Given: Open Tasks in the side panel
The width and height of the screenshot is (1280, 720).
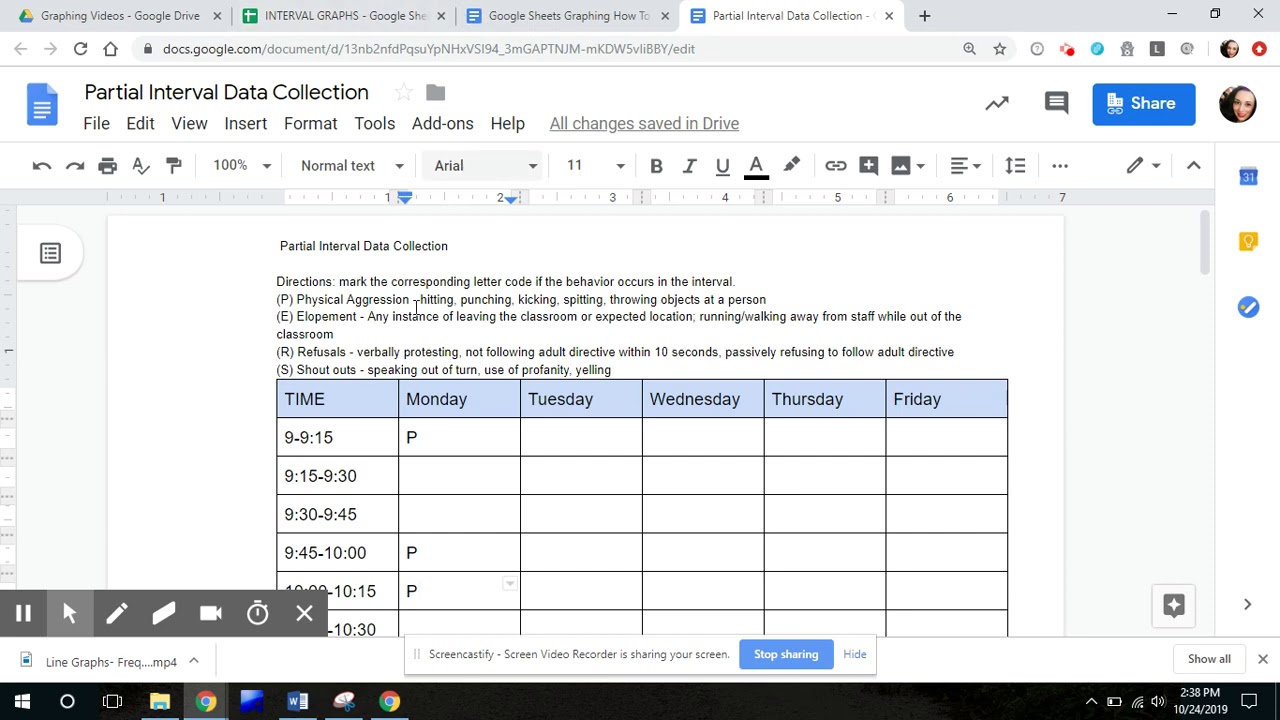Looking at the screenshot, I should [1248, 307].
